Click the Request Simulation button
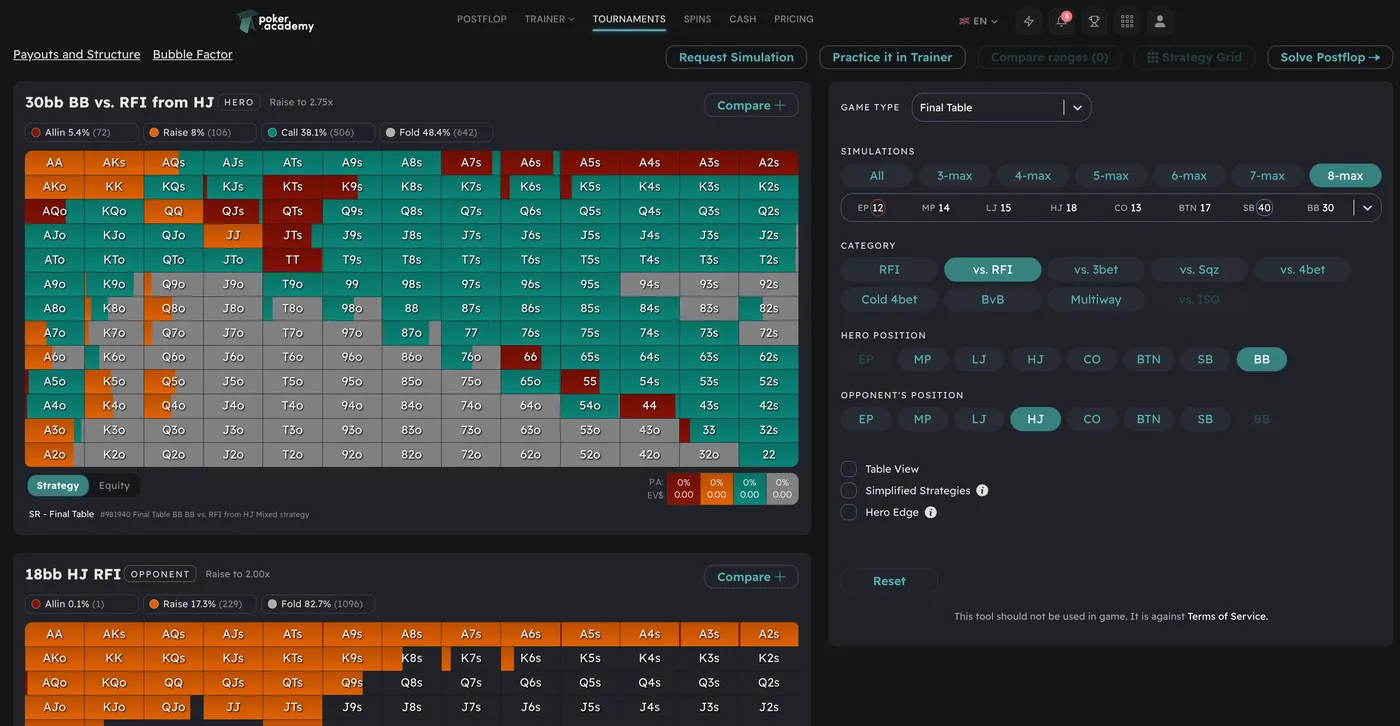This screenshot has height=726, width=1400. pos(736,57)
